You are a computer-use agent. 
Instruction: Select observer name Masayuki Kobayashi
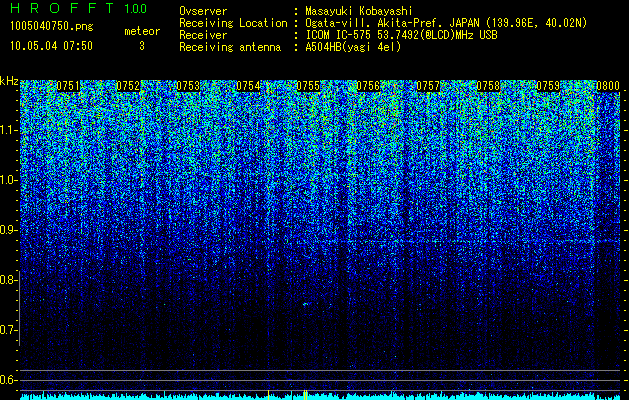(x=359, y=12)
